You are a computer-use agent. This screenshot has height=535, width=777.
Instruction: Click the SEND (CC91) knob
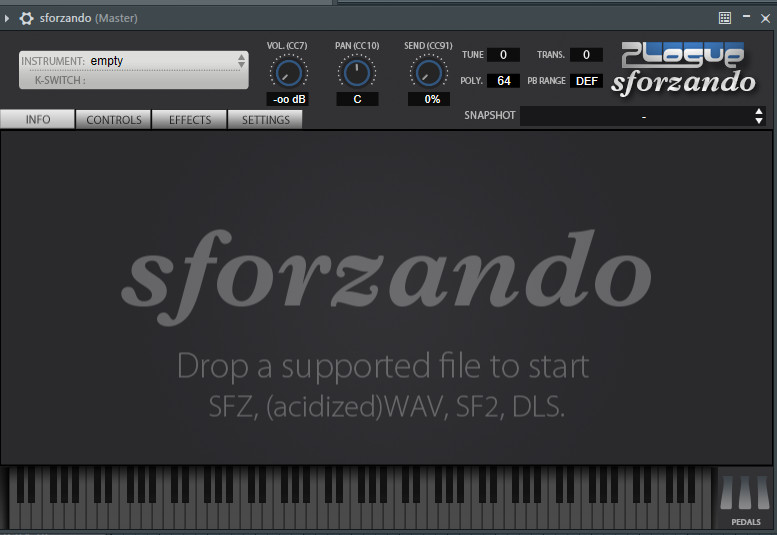428,72
